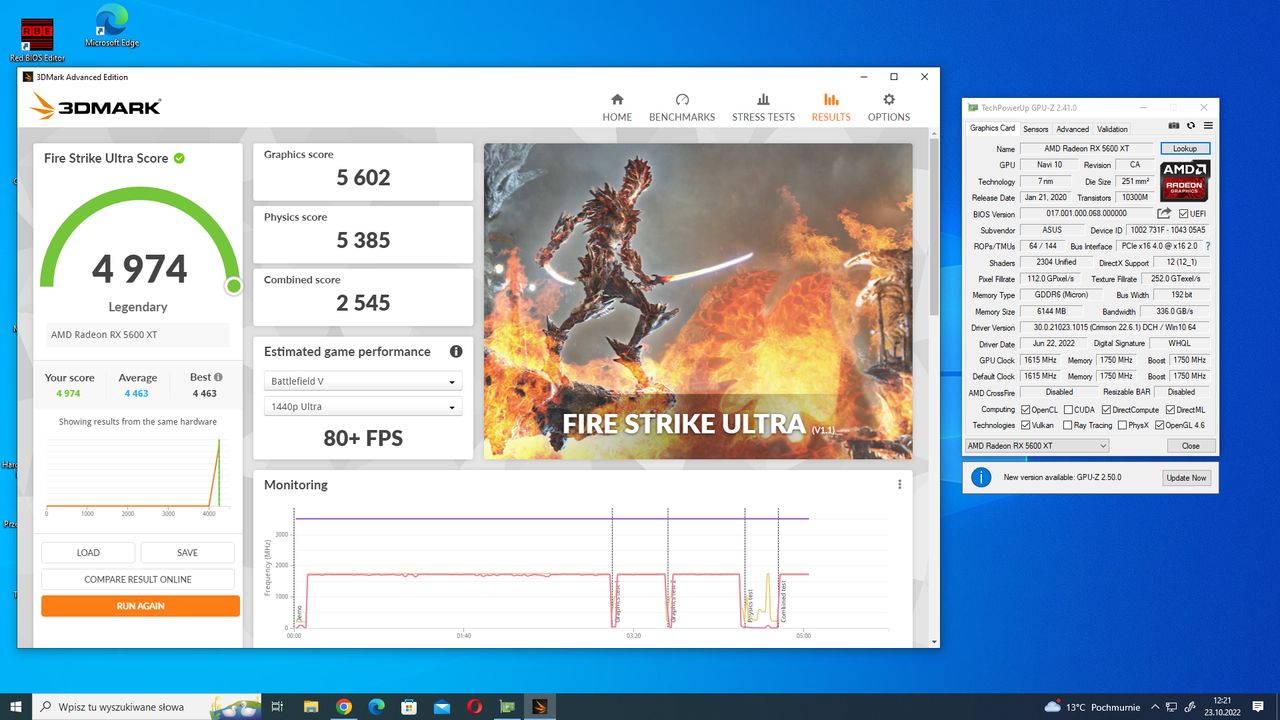Click the taskbar clock and date
1280x720 pixels.
[1221, 706]
